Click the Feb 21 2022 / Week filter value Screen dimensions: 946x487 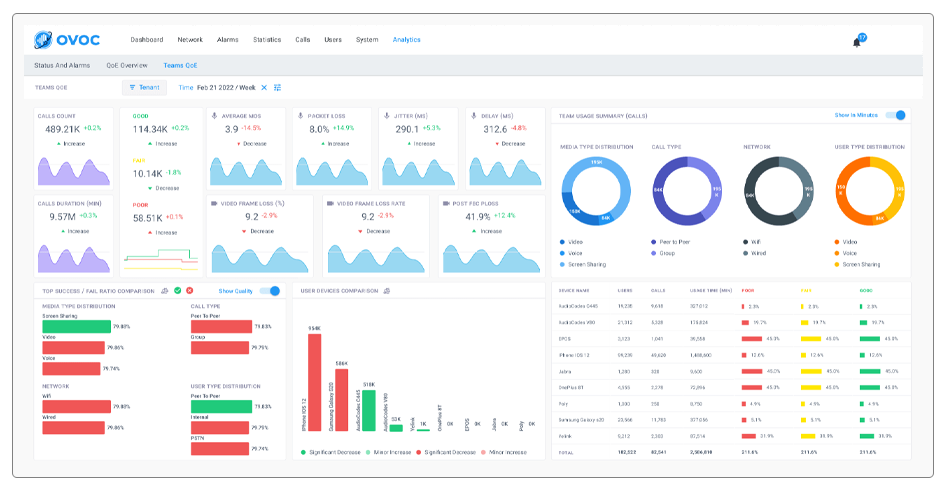[226, 88]
